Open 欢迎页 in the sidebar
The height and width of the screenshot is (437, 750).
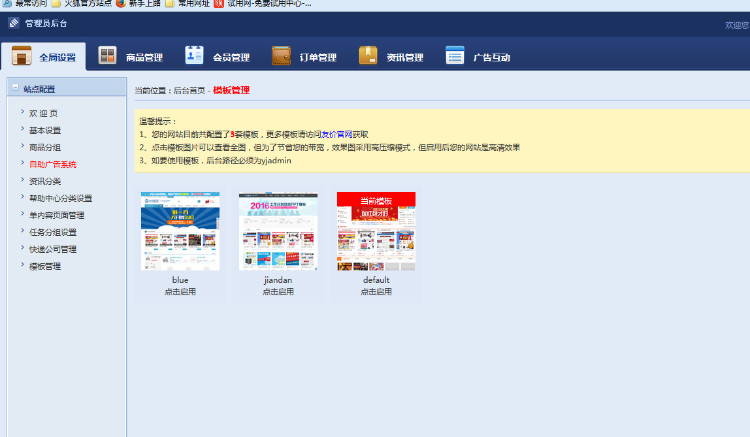pos(43,113)
